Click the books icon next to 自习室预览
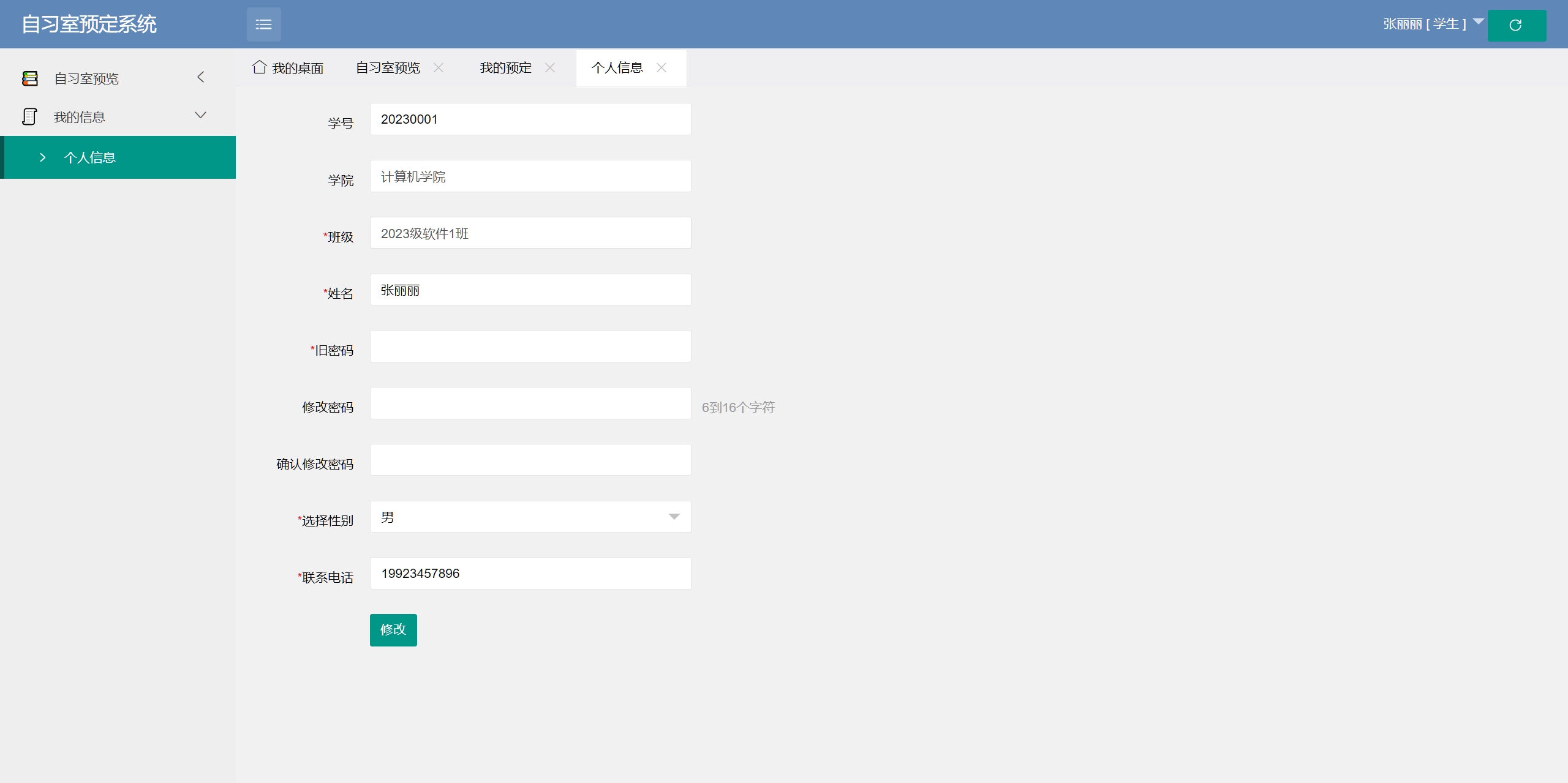This screenshot has width=1568, height=783. point(29,78)
